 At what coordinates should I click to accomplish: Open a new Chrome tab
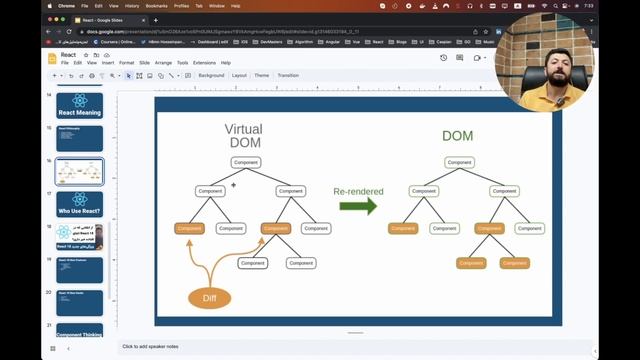pyautogui.click(x=156, y=20)
